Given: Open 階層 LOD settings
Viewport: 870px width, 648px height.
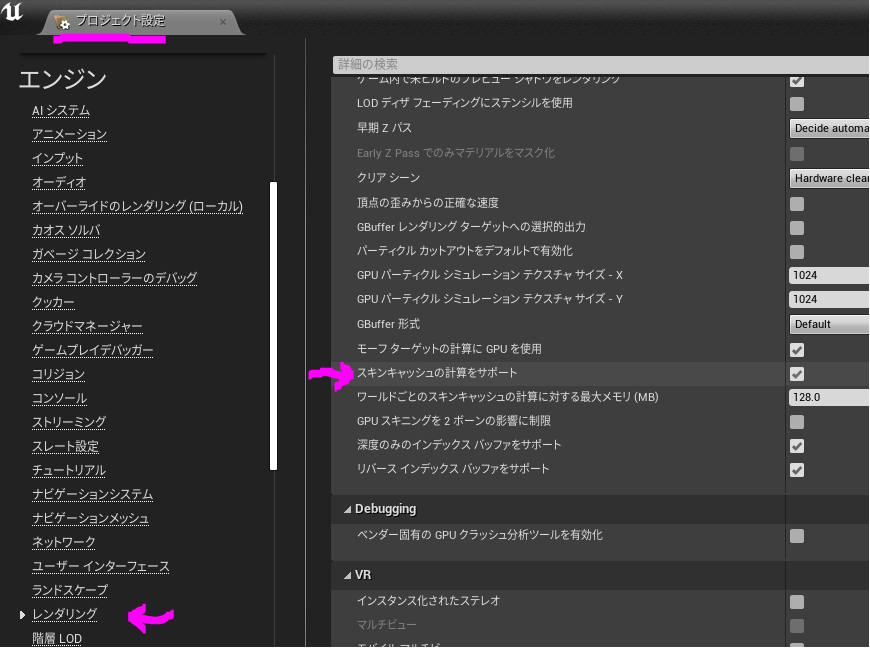Looking at the screenshot, I should tap(57, 639).
